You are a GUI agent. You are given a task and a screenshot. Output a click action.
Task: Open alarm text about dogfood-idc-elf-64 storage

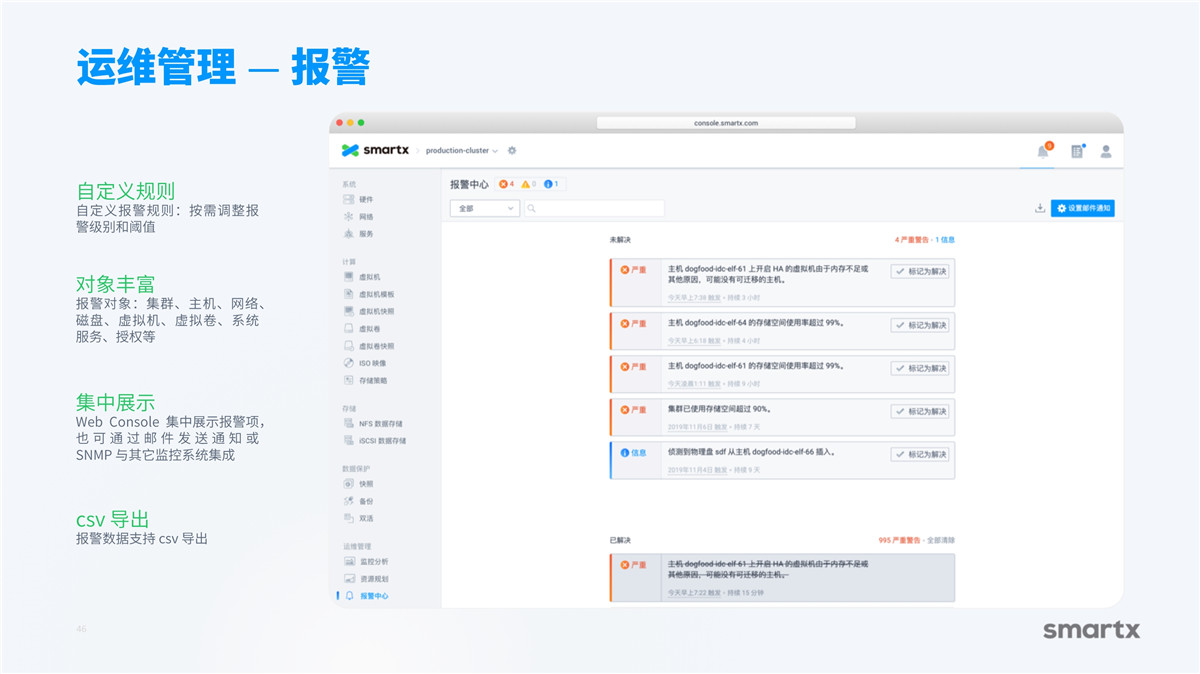[755, 322]
